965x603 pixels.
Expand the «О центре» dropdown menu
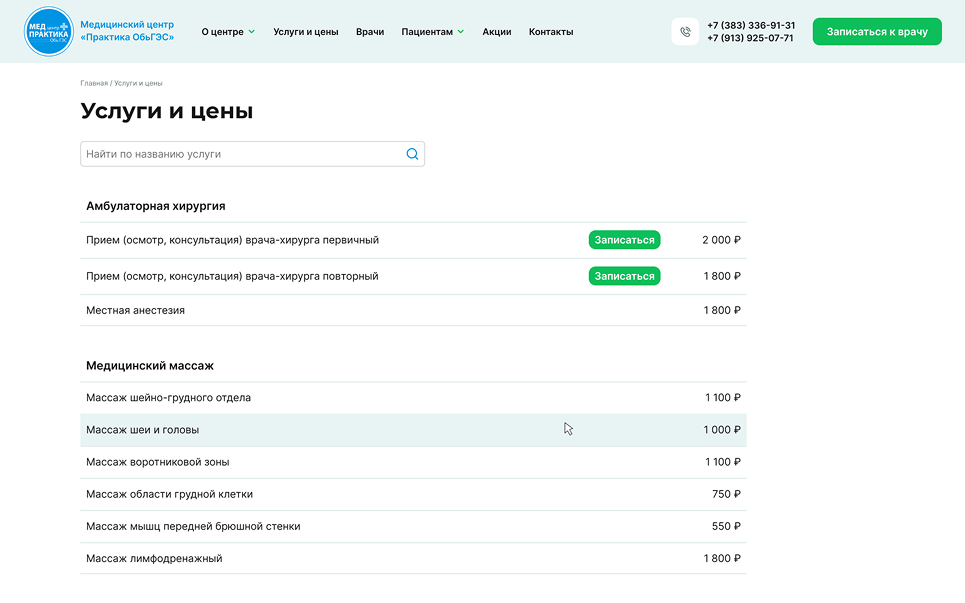pyautogui.click(x=228, y=32)
